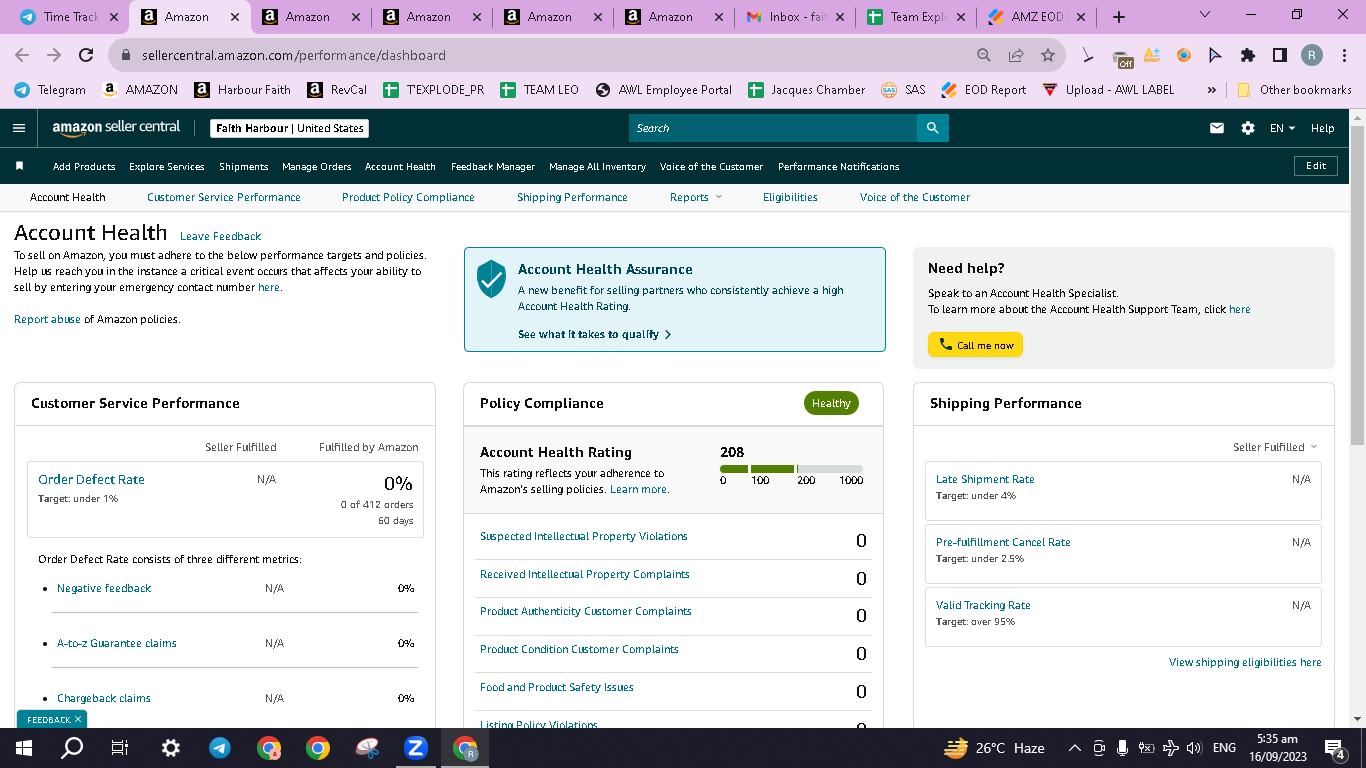Screen dimensions: 1366x768
Task: Open Performance Notifications menu item
Action: (839, 166)
